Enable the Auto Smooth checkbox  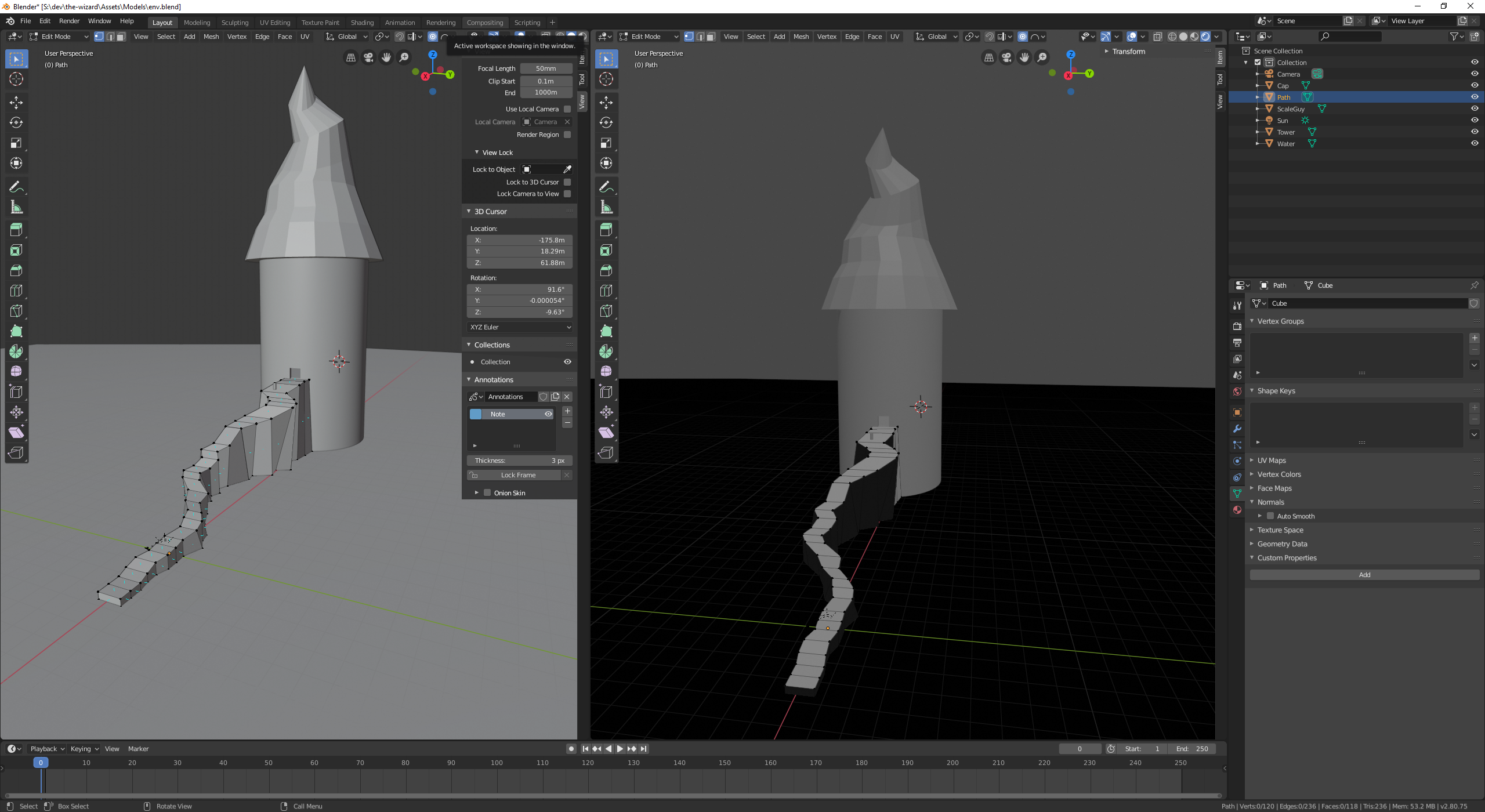1270,516
